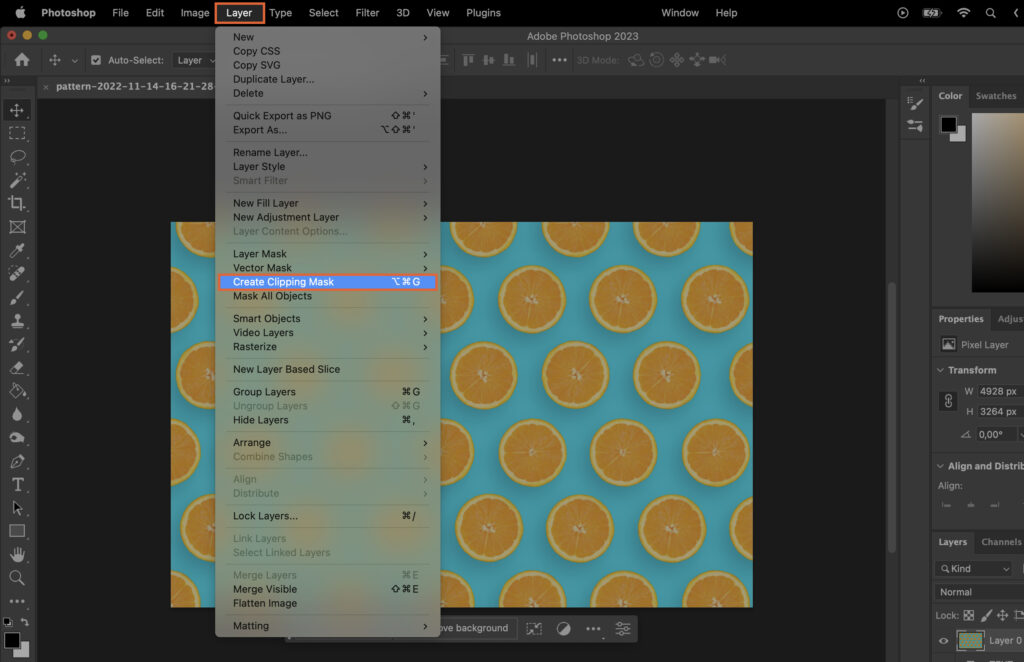
Task: Set the foreground color swatch
Action: 12,640
